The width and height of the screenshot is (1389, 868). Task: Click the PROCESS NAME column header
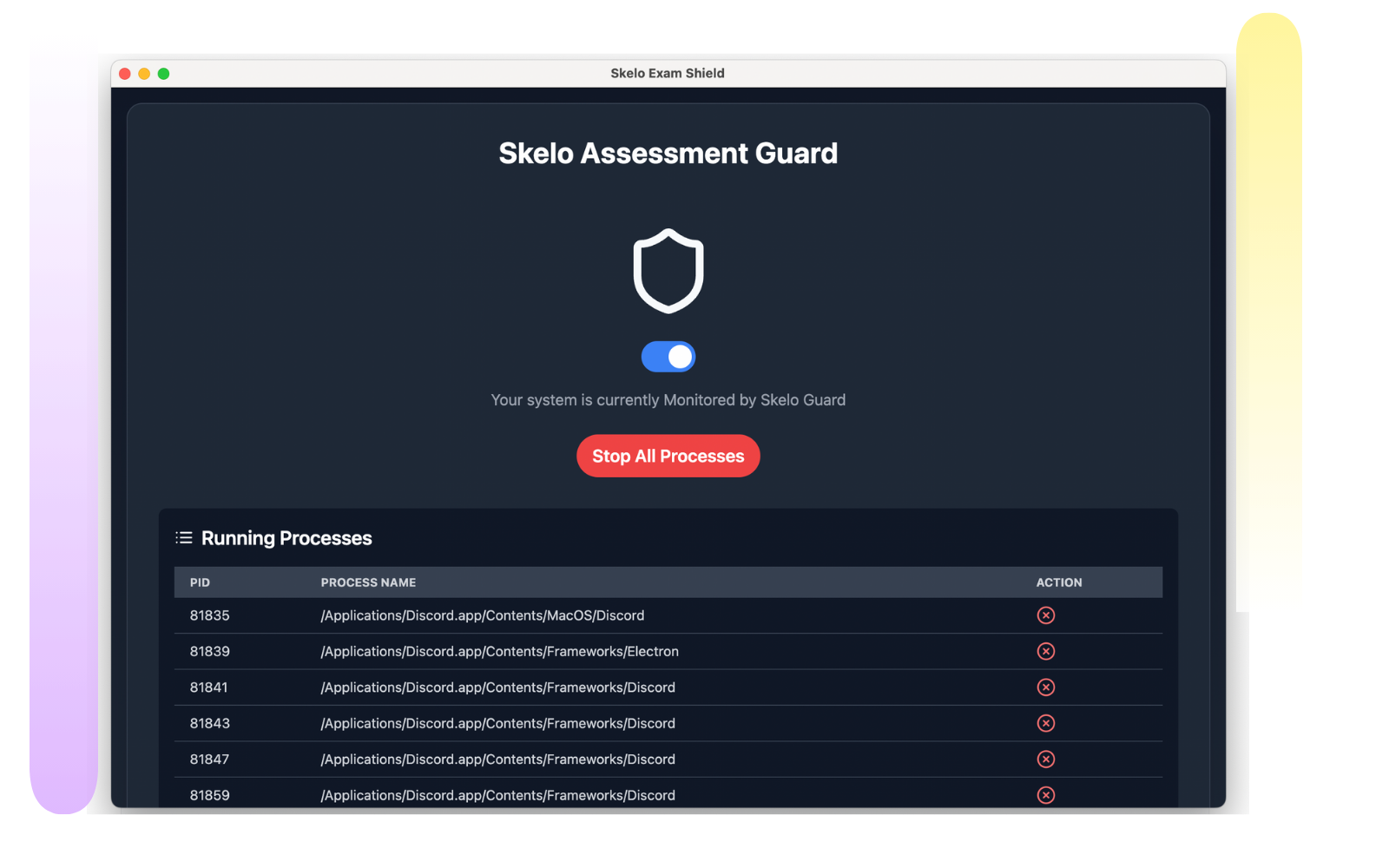click(x=368, y=582)
